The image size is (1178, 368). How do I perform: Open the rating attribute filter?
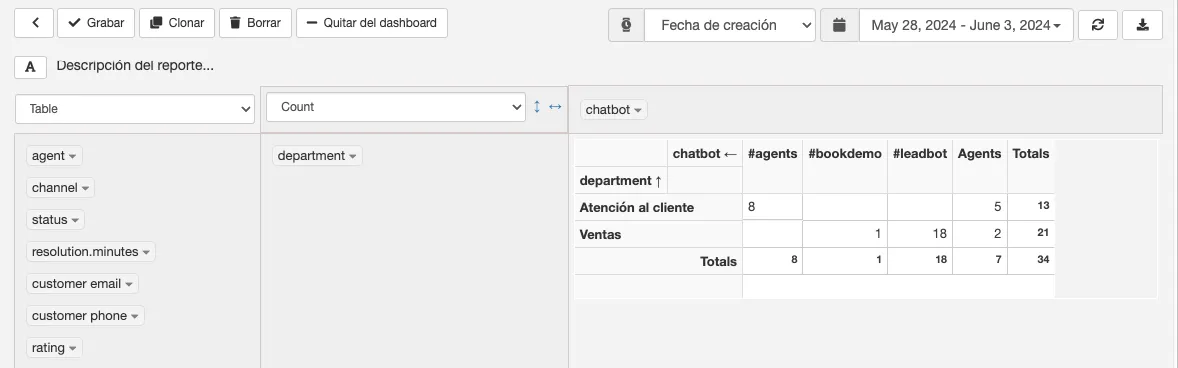pos(54,348)
